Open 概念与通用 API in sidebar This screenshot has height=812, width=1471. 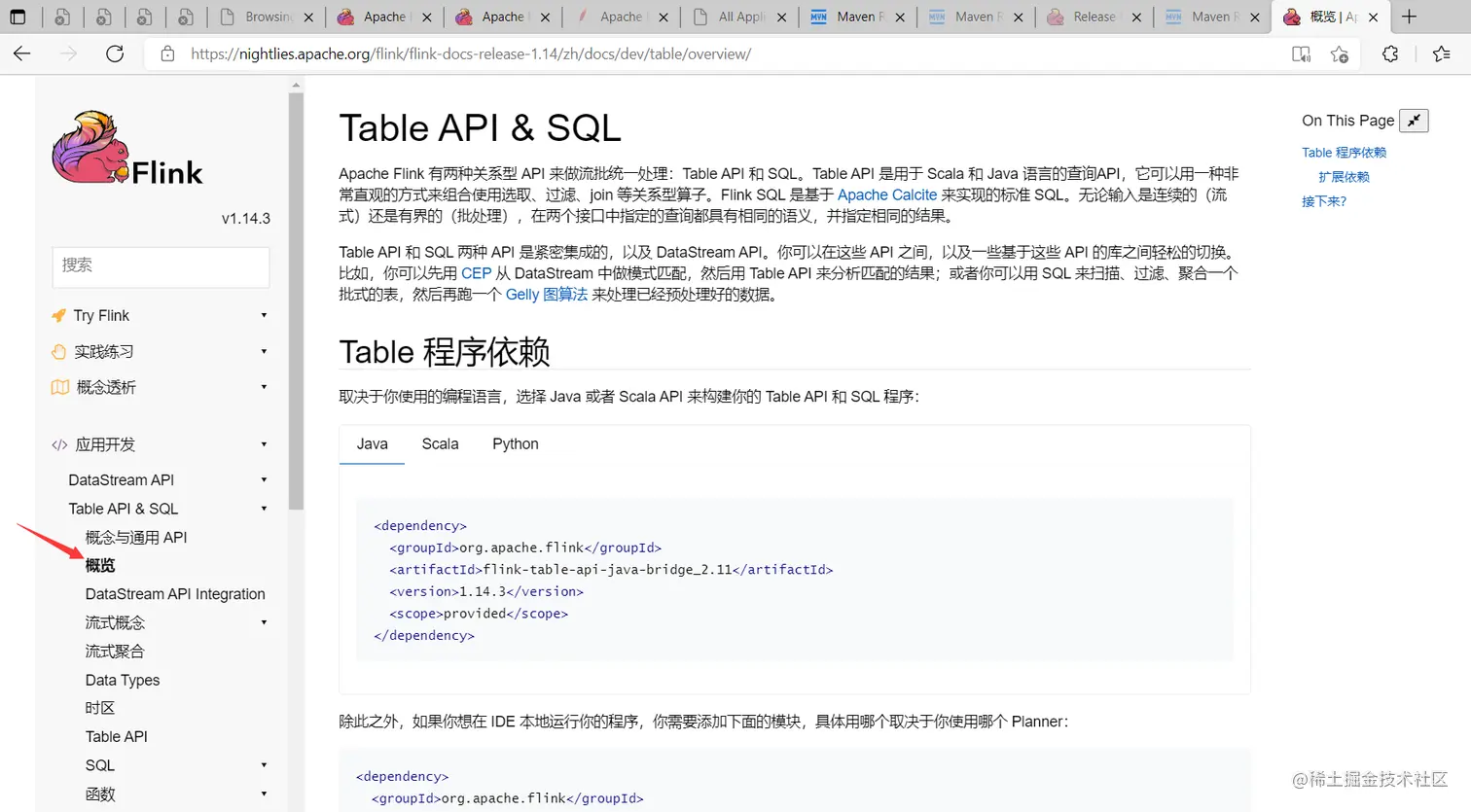(x=136, y=537)
